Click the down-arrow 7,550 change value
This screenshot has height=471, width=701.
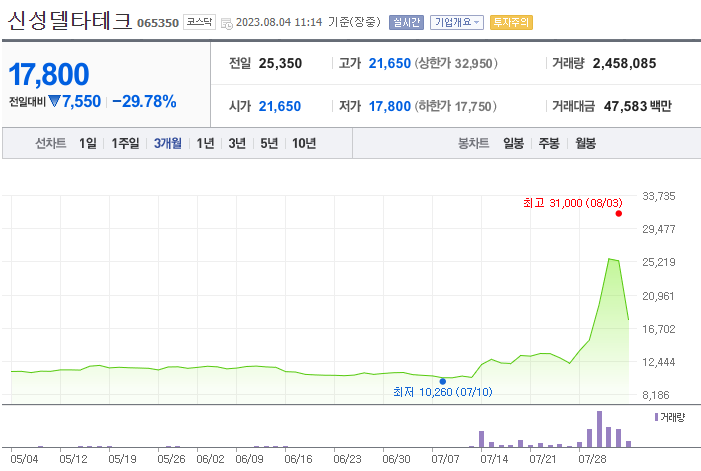75,101
